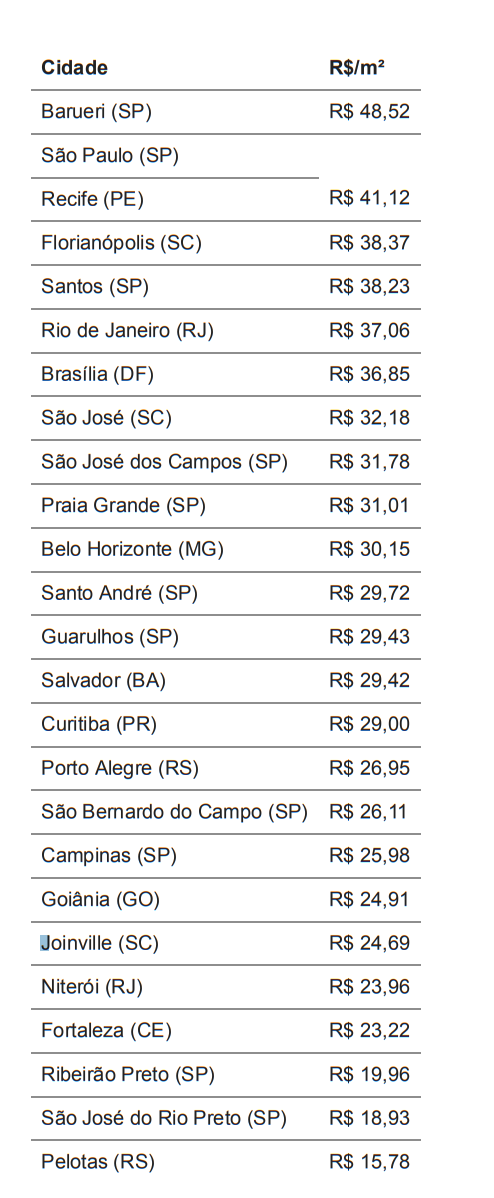
Task: Select São José dos Campos (SP) text
Action: point(164,462)
